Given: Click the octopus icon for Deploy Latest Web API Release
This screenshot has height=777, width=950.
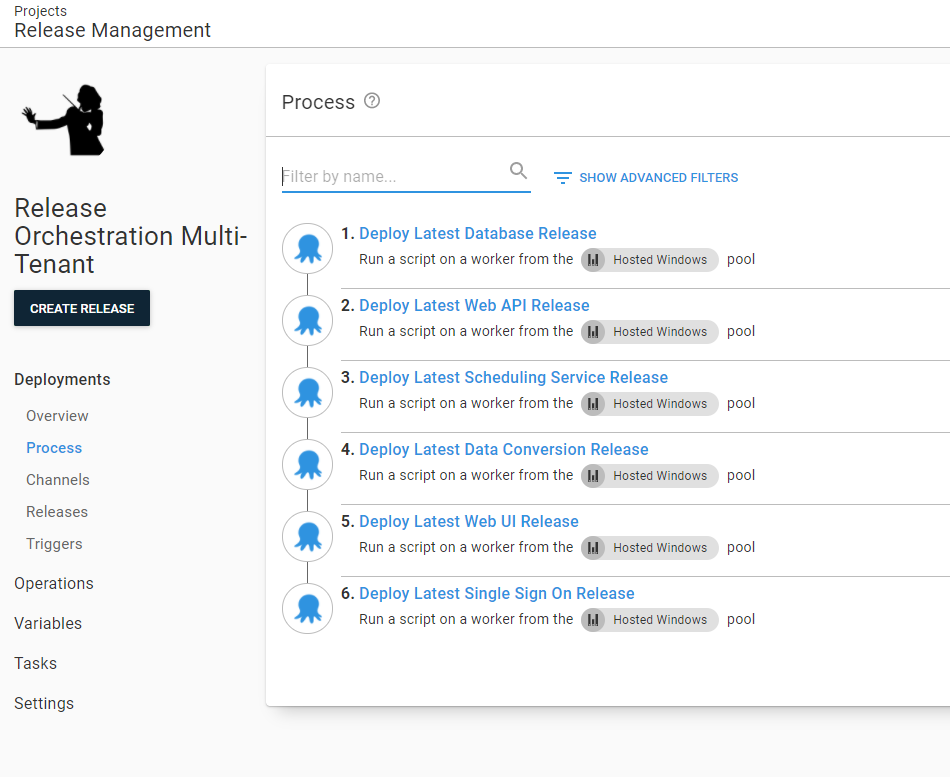Looking at the screenshot, I should [x=307, y=320].
